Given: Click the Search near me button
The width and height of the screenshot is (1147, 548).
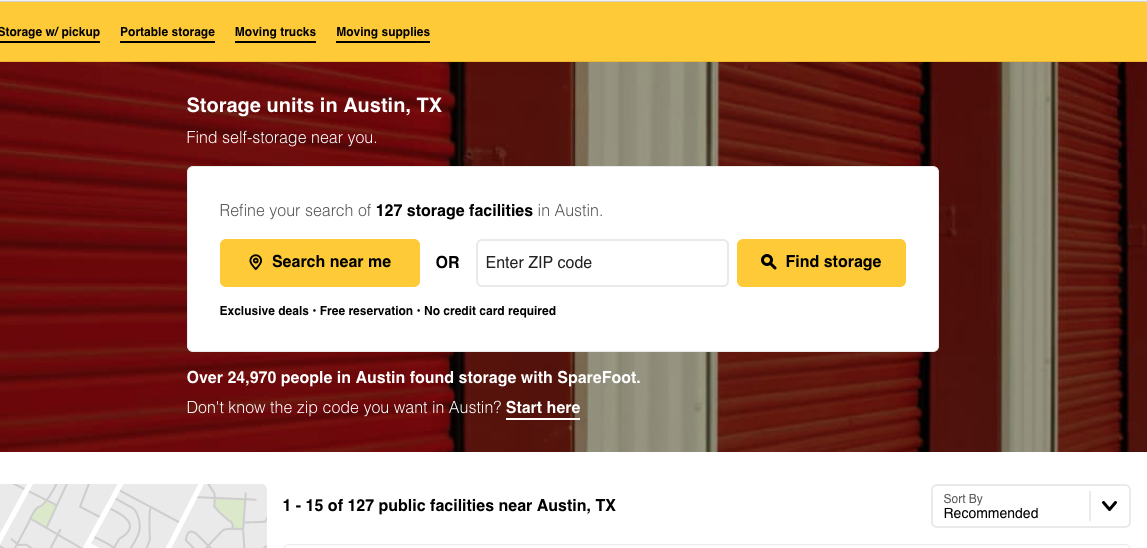Looking at the screenshot, I should (x=320, y=263).
